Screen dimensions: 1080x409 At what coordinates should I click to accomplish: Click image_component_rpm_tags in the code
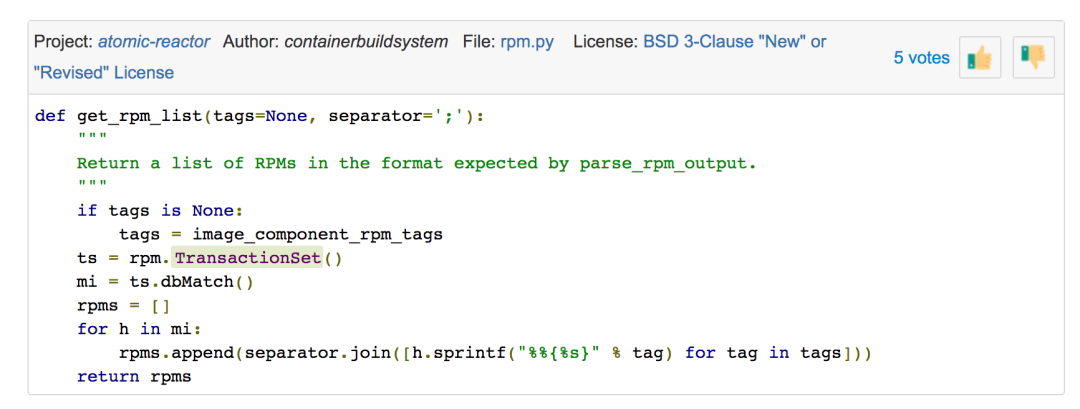pos(317,234)
